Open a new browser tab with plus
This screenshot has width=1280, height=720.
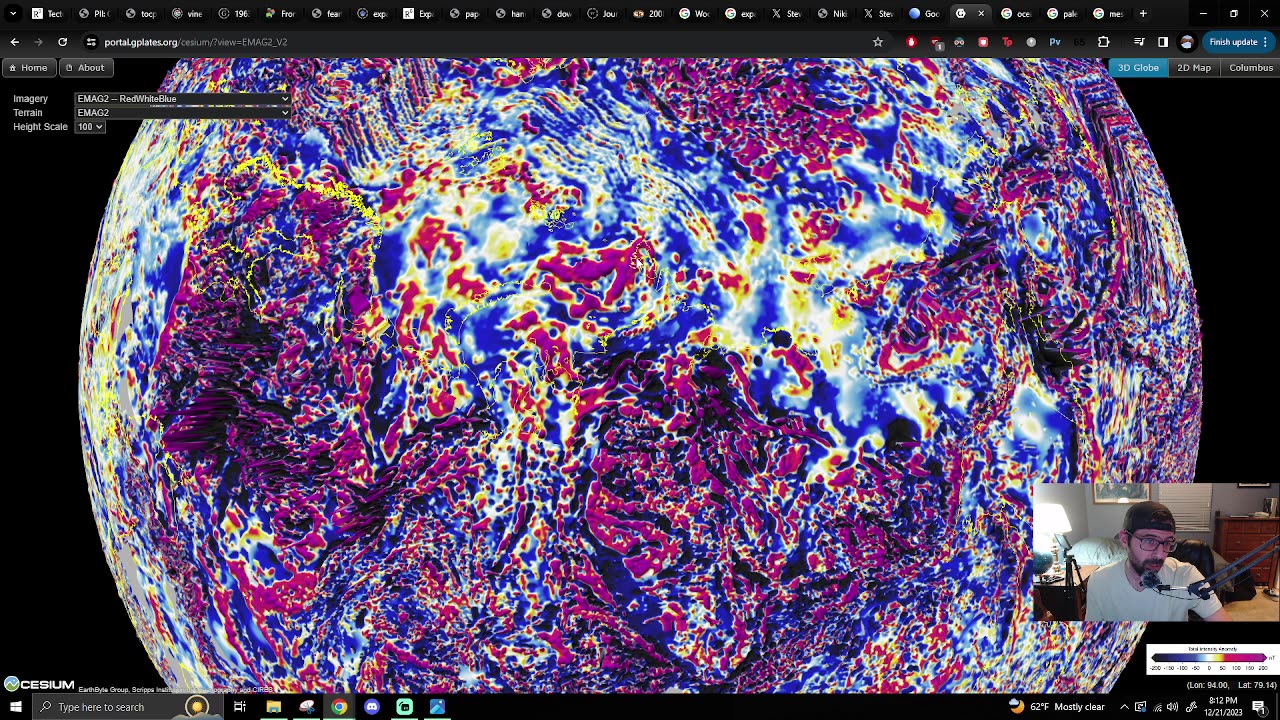point(1143,14)
